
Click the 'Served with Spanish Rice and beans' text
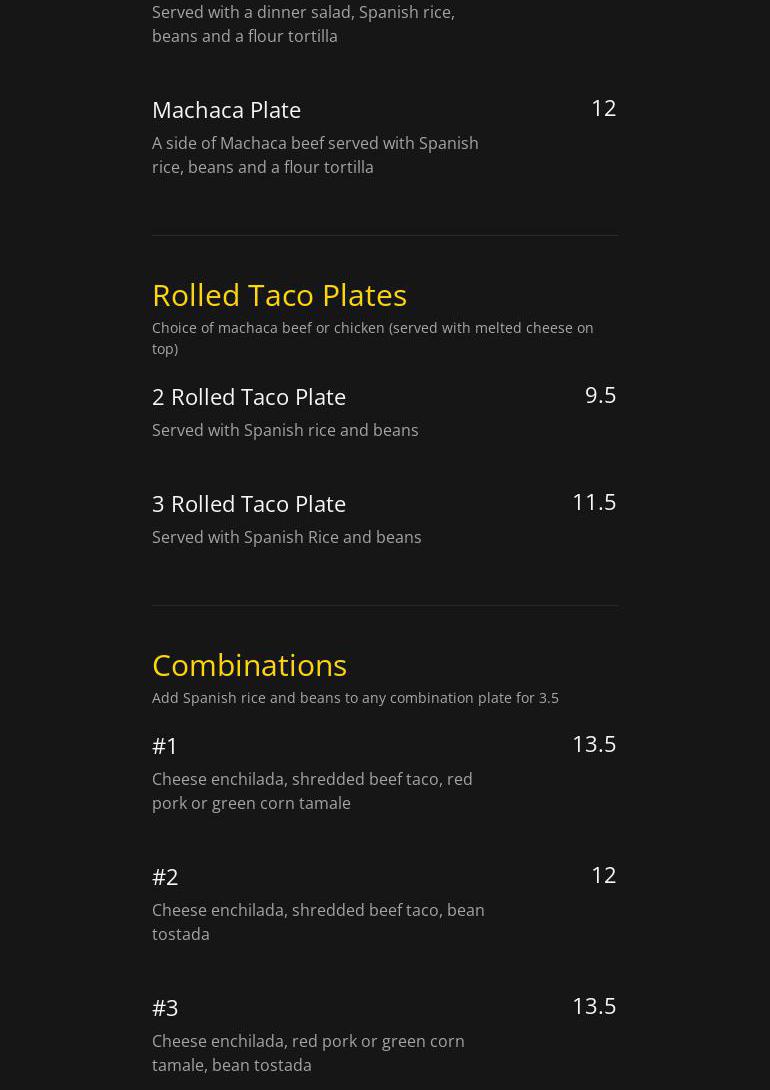(x=286, y=537)
